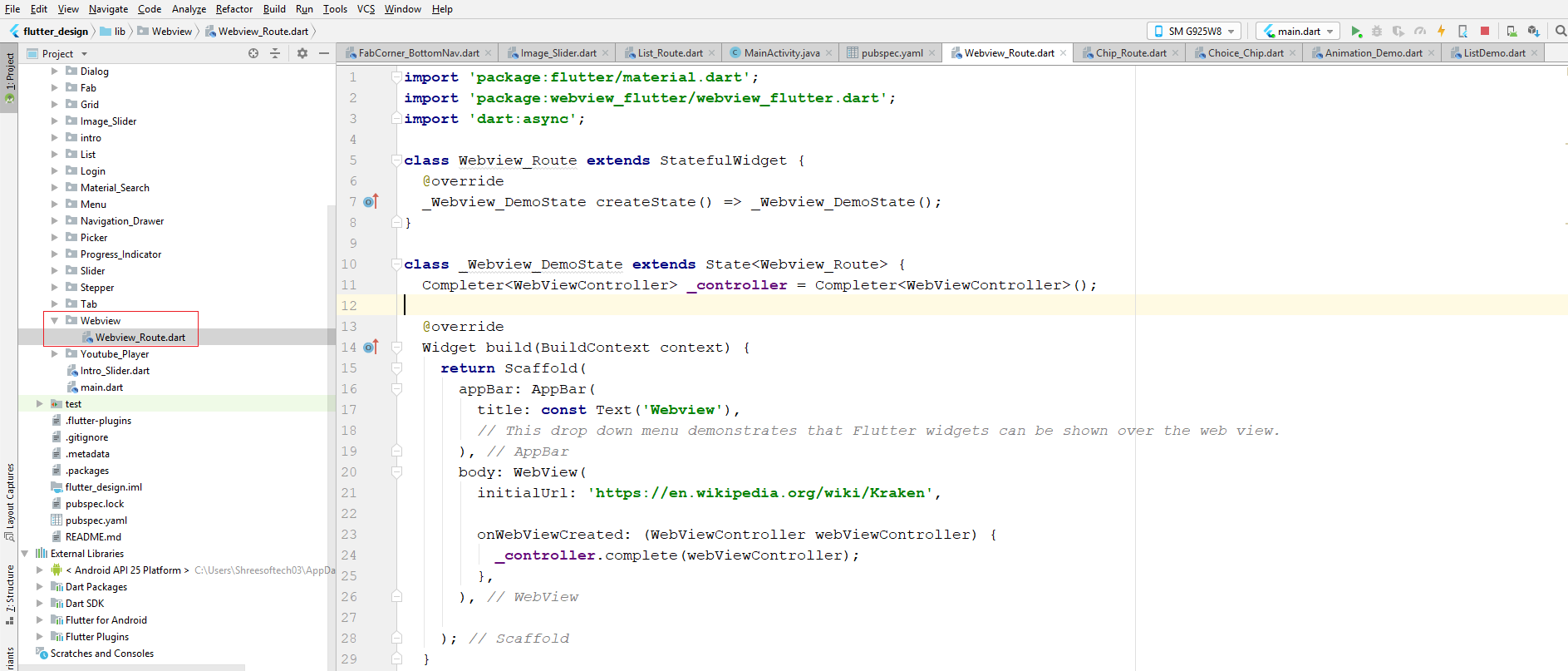Click the scroll from source target icon
Screen dimensions: 1568x671
[x=253, y=53]
